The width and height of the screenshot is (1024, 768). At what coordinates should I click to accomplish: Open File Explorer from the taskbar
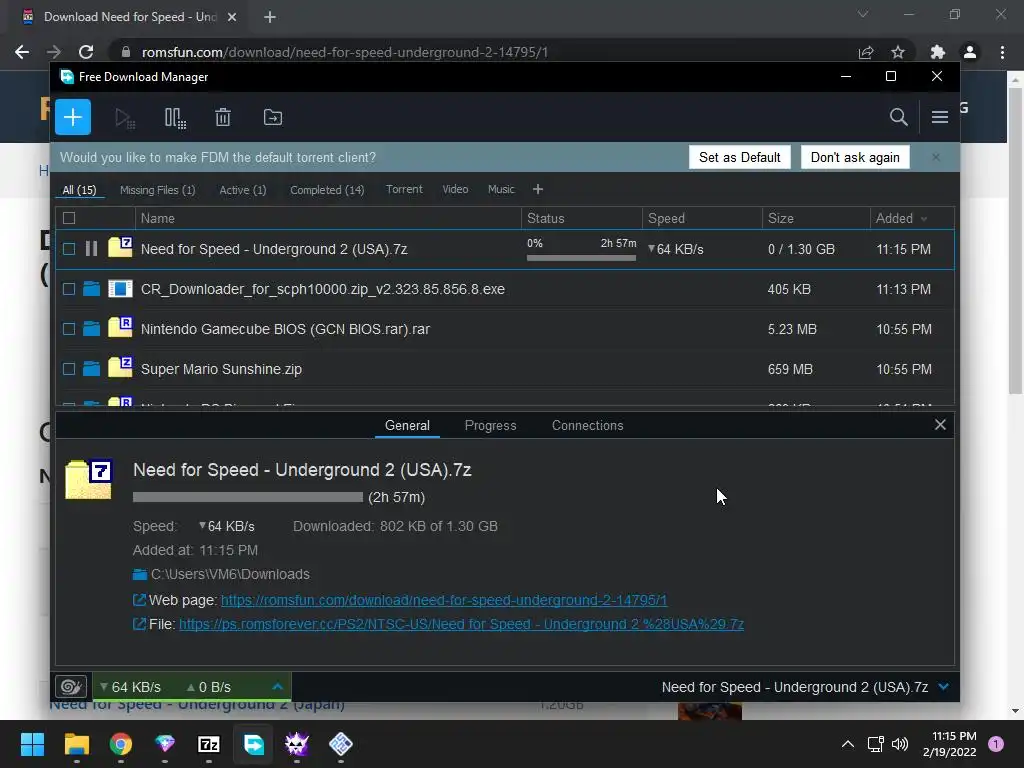[x=76, y=744]
